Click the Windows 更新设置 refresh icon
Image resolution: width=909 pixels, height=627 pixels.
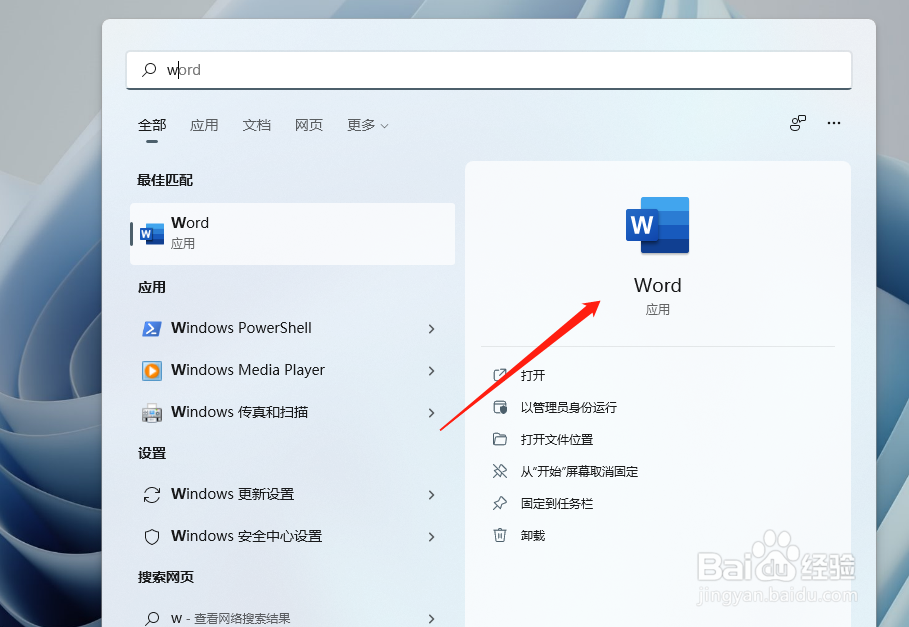(152, 495)
